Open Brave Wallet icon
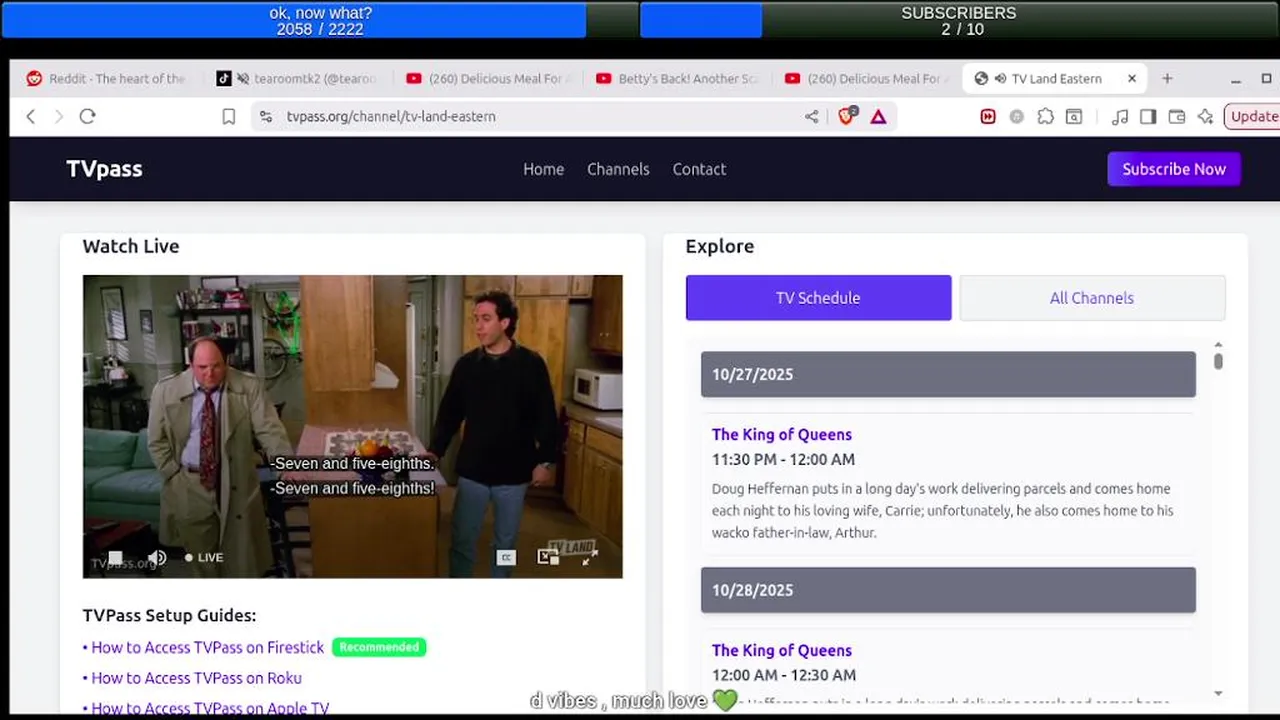The width and height of the screenshot is (1280, 720). [1177, 116]
